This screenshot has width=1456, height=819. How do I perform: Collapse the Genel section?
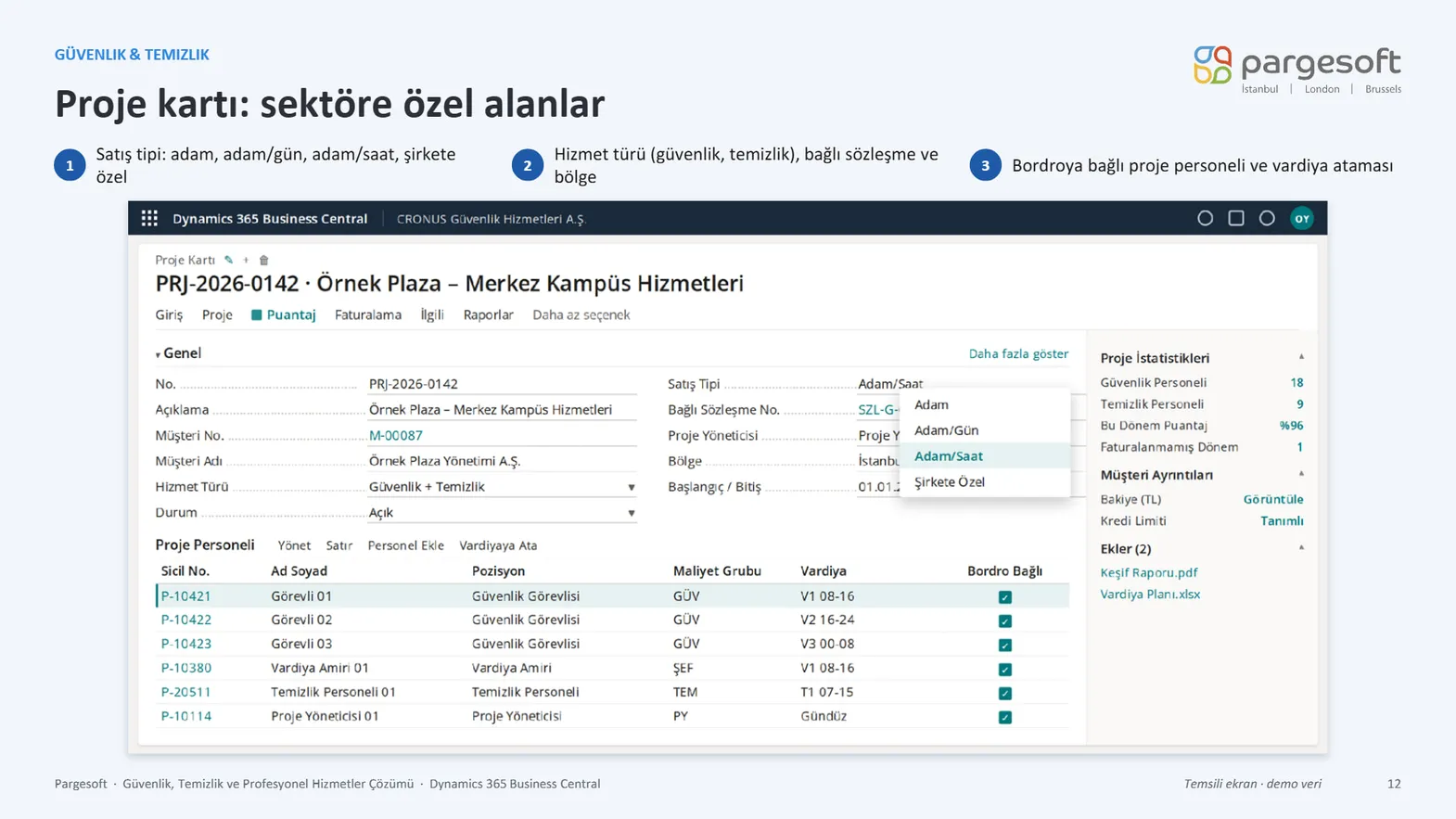tap(158, 354)
